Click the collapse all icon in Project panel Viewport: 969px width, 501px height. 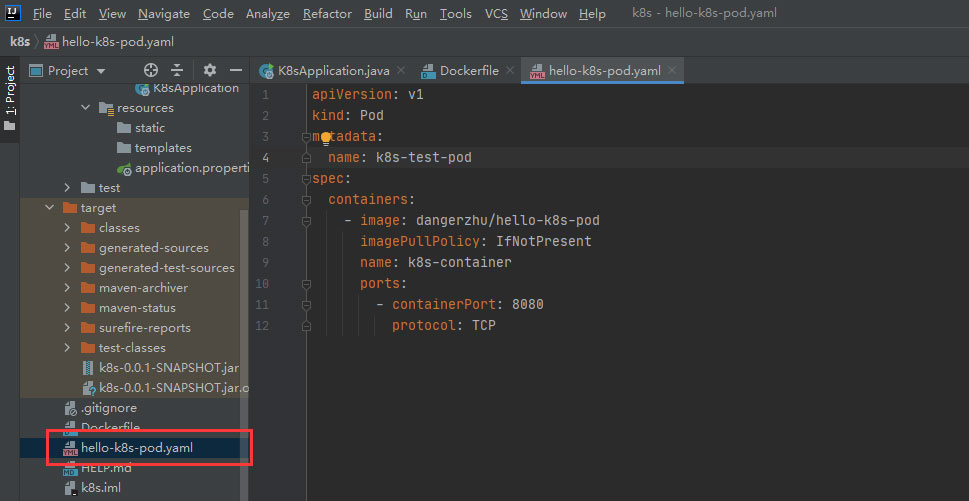tap(177, 70)
